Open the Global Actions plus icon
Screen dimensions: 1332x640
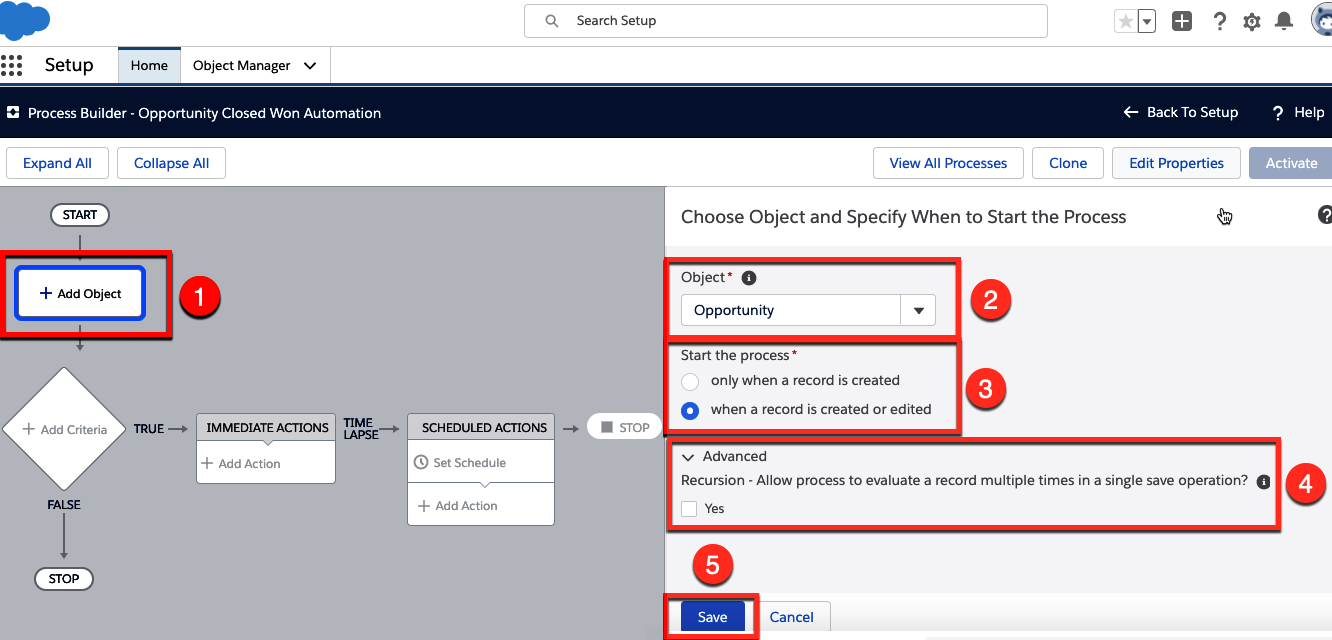point(1182,21)
